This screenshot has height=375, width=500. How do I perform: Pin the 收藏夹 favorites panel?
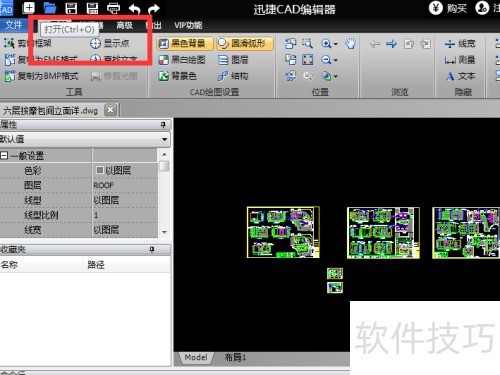[x=152, y=249]
